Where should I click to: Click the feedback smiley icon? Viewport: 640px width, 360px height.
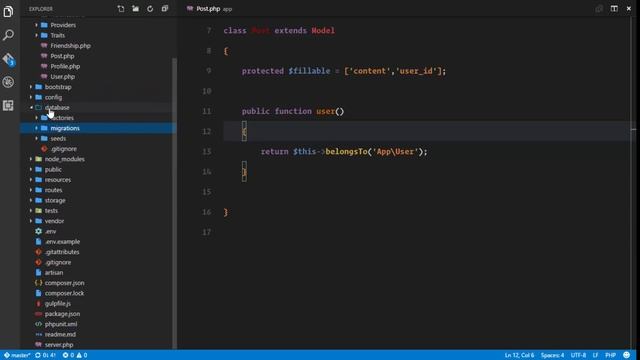click(x=627, y=355)
